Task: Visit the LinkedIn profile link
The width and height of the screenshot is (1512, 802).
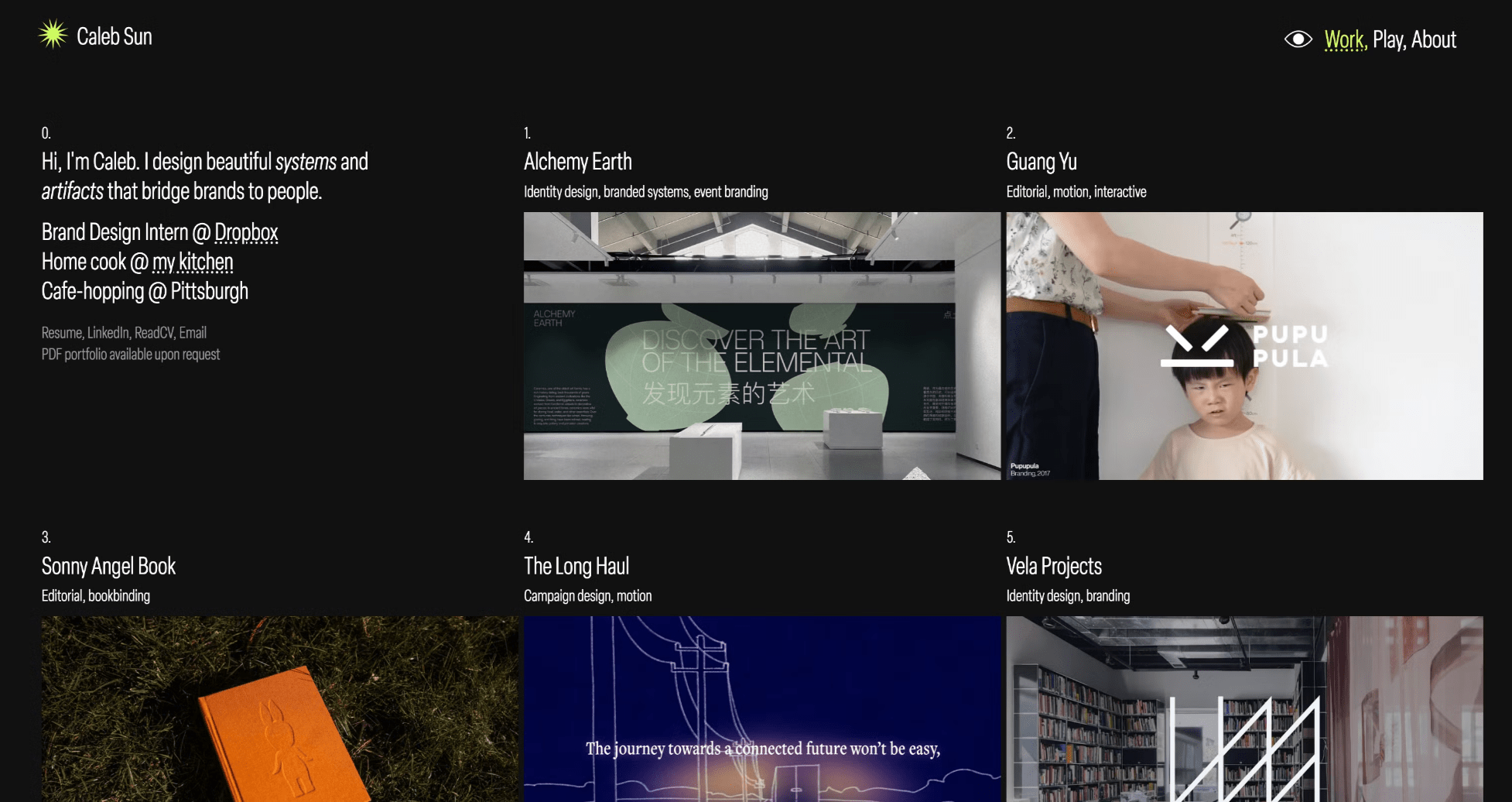Action: pos(108,333)
